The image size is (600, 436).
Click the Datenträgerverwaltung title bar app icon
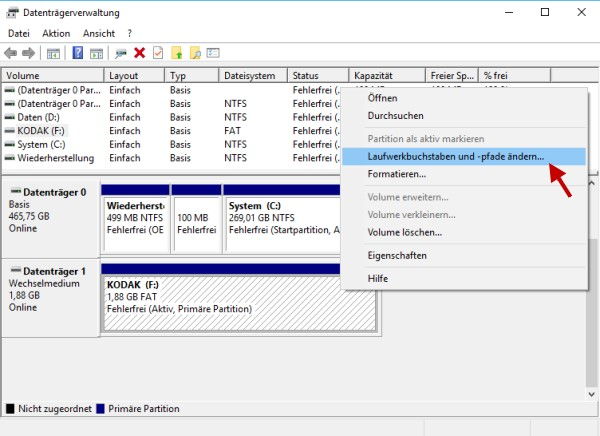click(x=12, y=13)
